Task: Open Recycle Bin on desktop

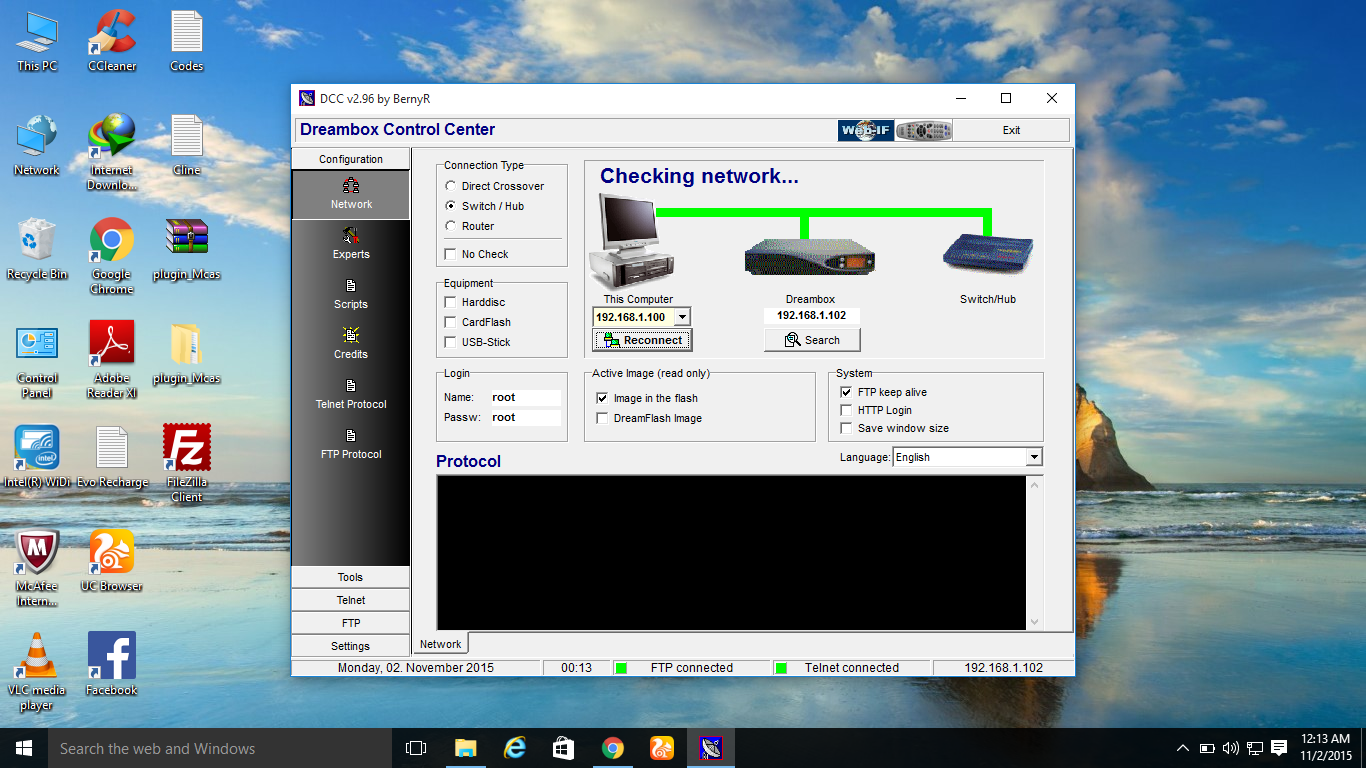Action: click(37, 249)
